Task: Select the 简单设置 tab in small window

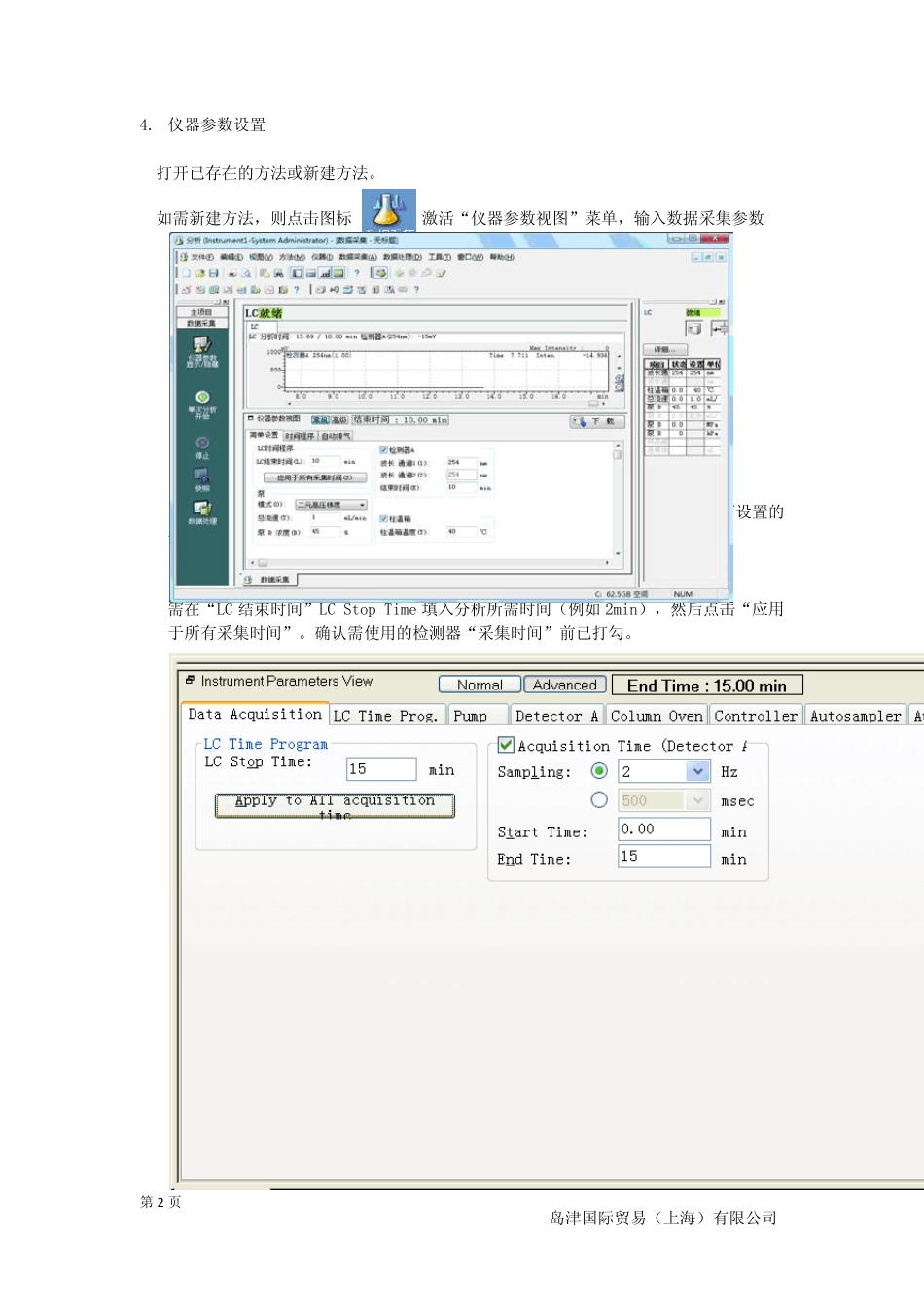Action: [264, 435]
